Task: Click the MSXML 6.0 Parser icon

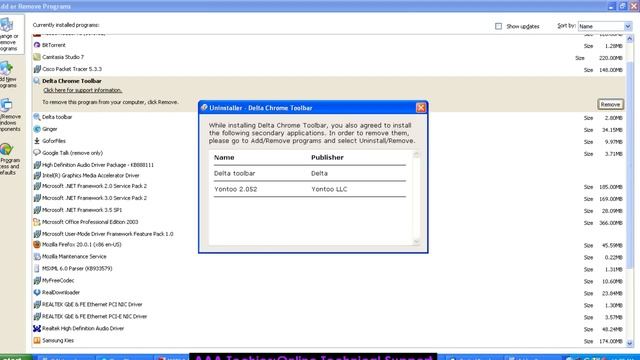Action: point(37,269)
